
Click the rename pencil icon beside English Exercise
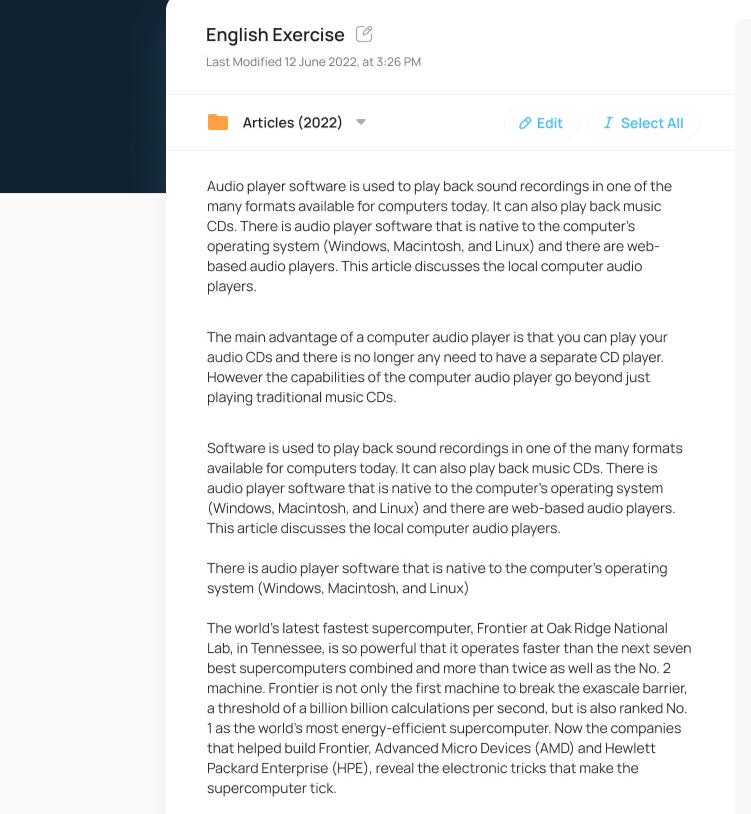click(x=364, y=34)
